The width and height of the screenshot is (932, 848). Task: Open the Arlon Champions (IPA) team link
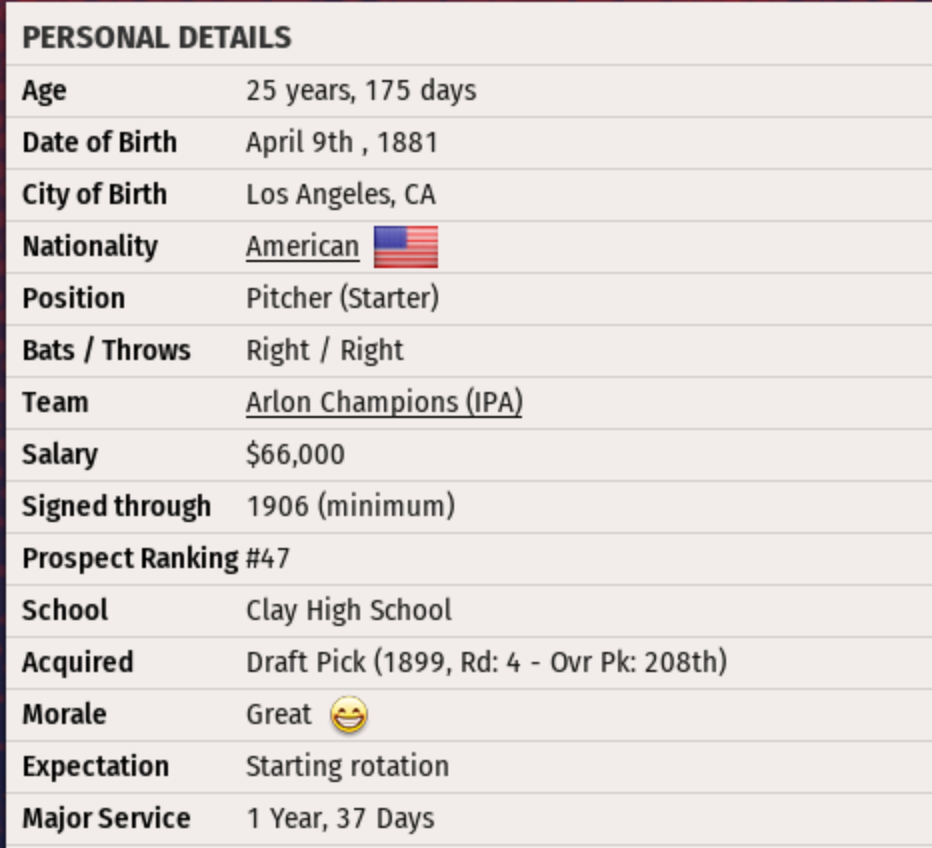tap(384, 402)
